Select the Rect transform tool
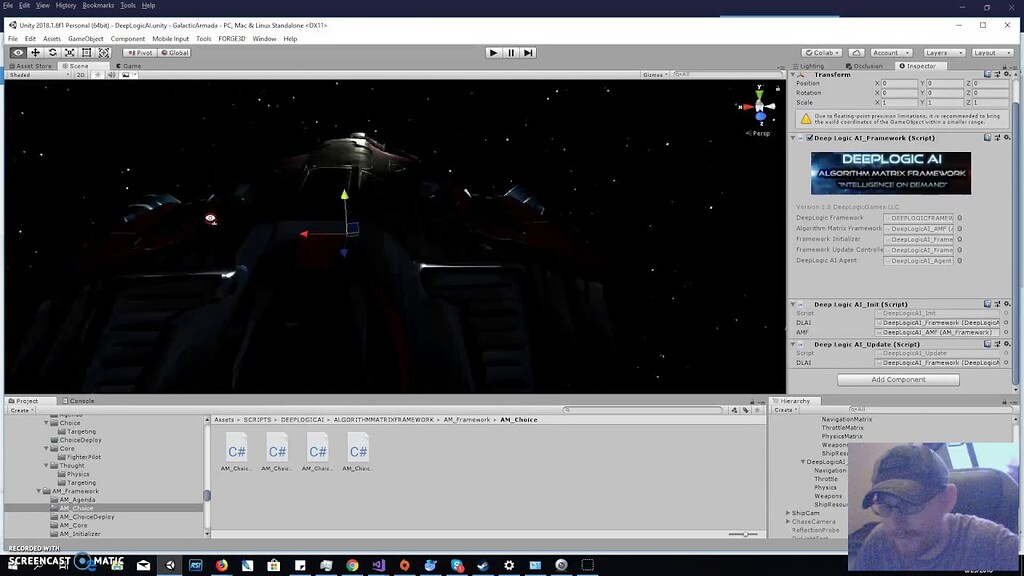 [86, 52]
